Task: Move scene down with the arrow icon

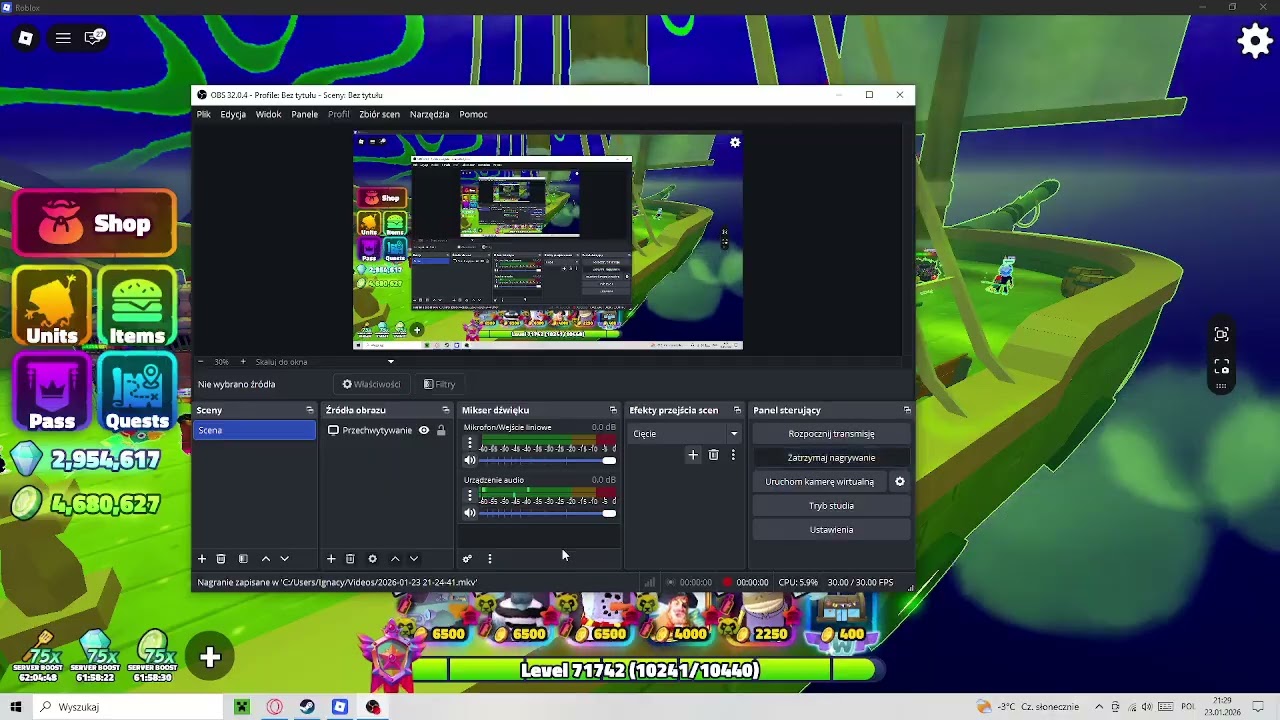Action: [284, 559]
